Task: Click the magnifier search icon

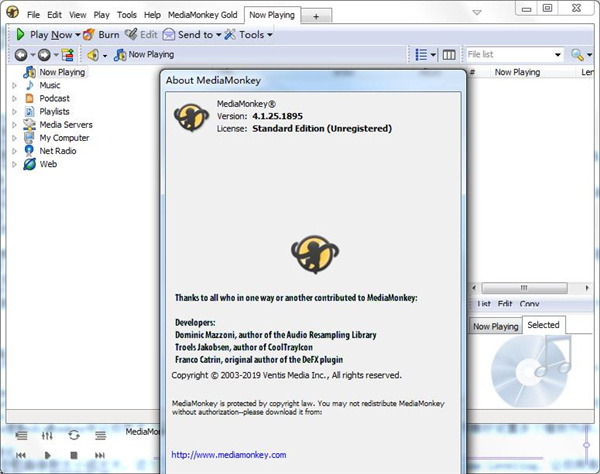Action: 577,55
